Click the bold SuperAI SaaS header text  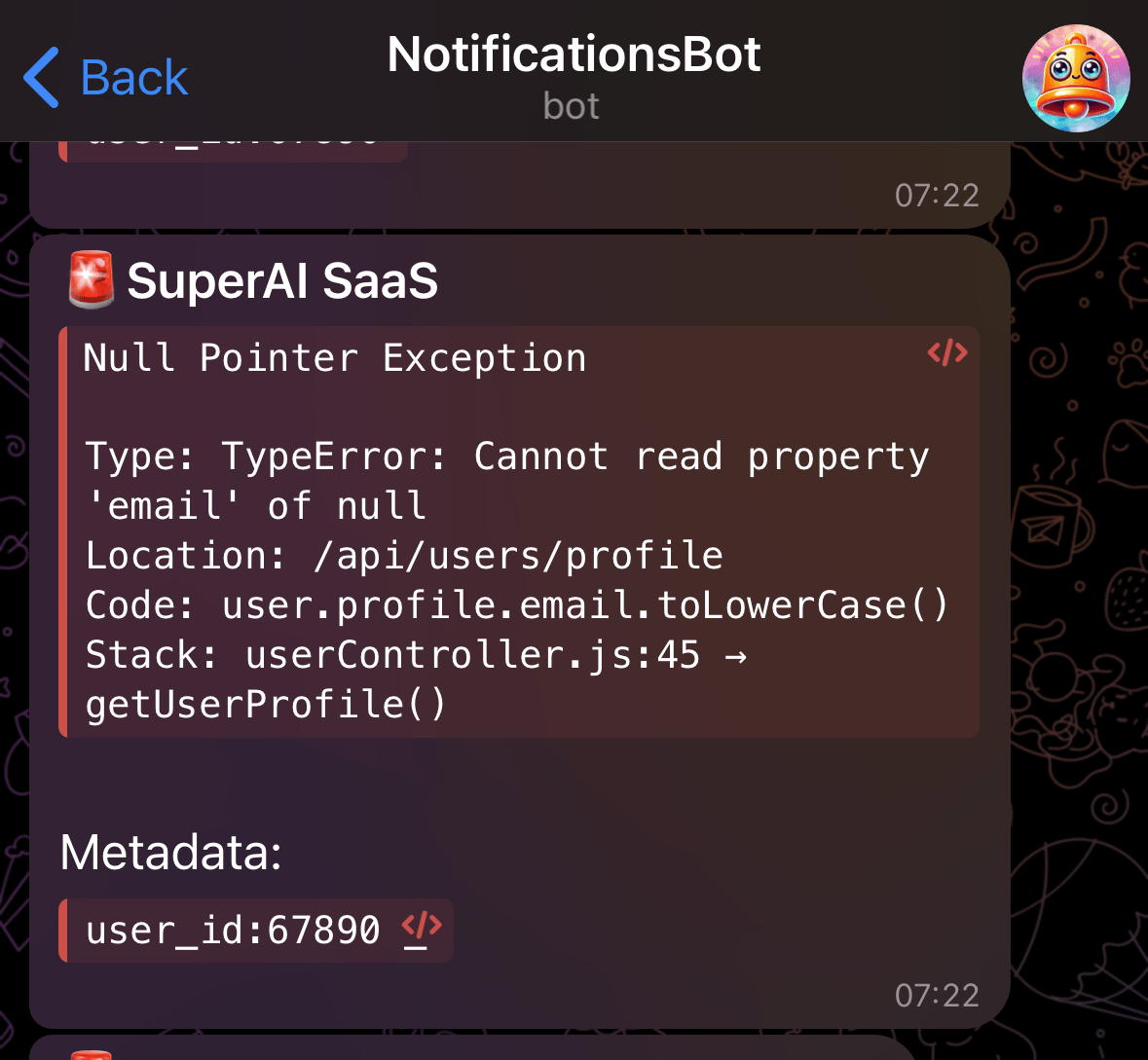(282, 280)
